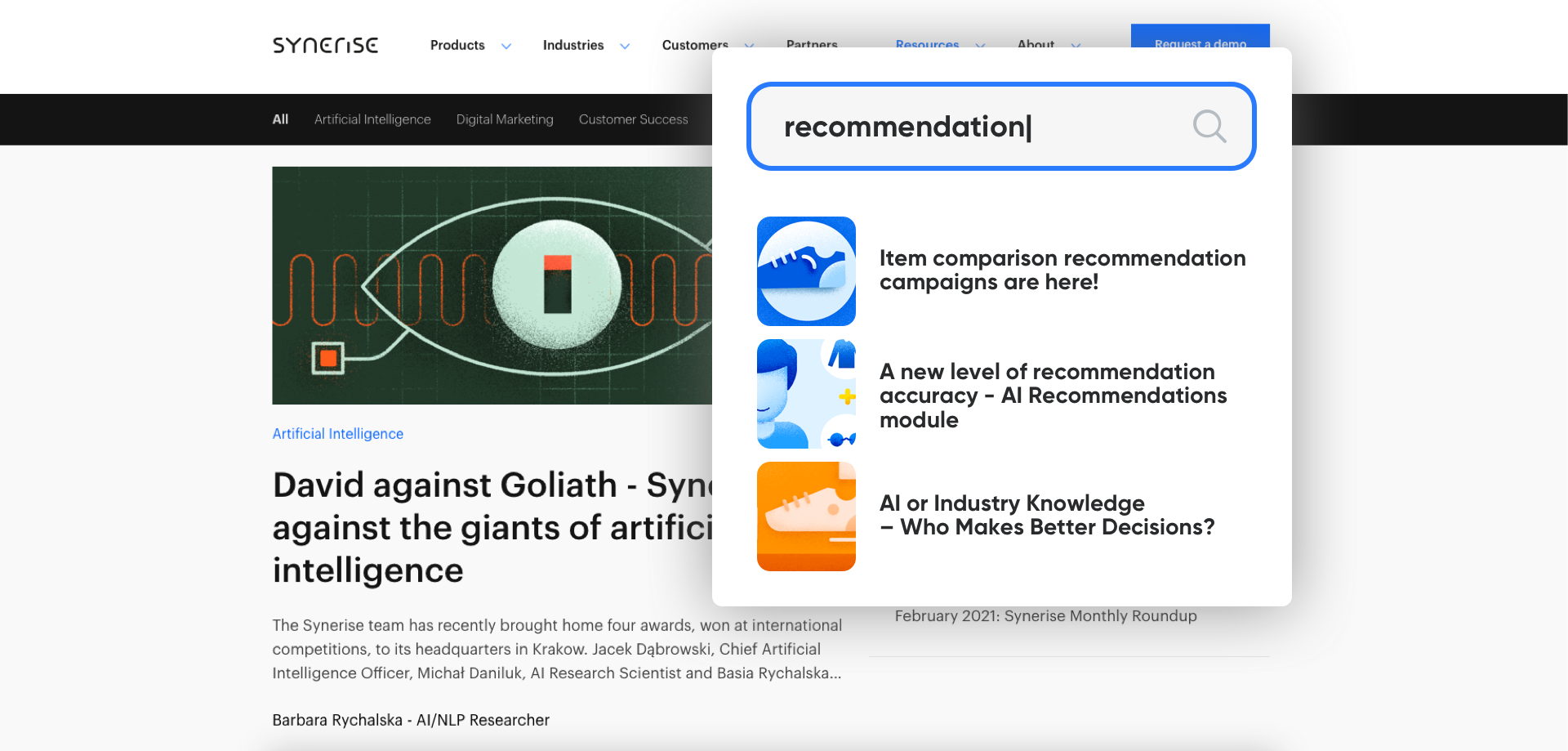Open the February 2021 Synerise Monthly Roundup link

[1045, 615]
